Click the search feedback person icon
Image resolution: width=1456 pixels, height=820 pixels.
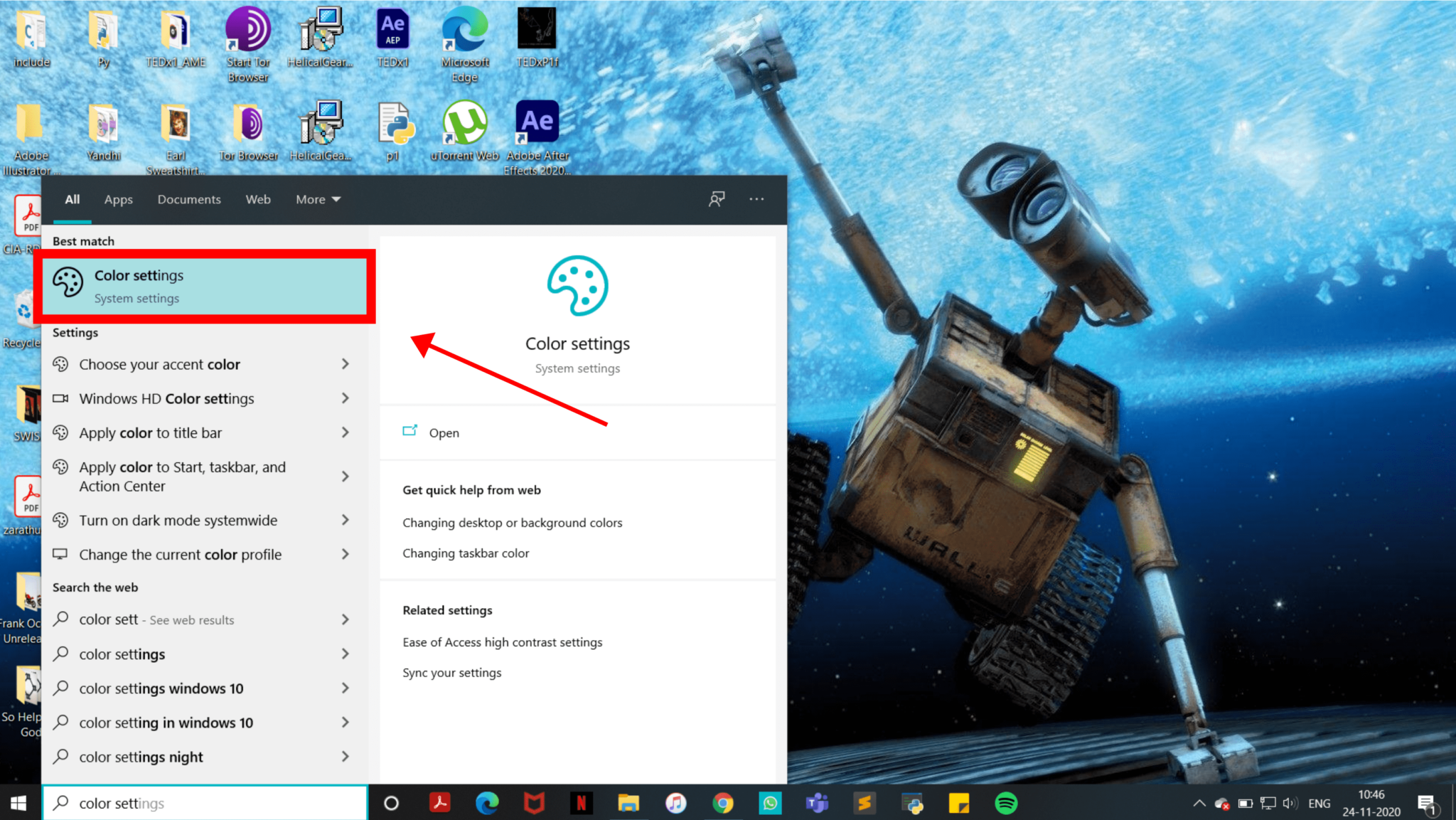click(717, 199)
